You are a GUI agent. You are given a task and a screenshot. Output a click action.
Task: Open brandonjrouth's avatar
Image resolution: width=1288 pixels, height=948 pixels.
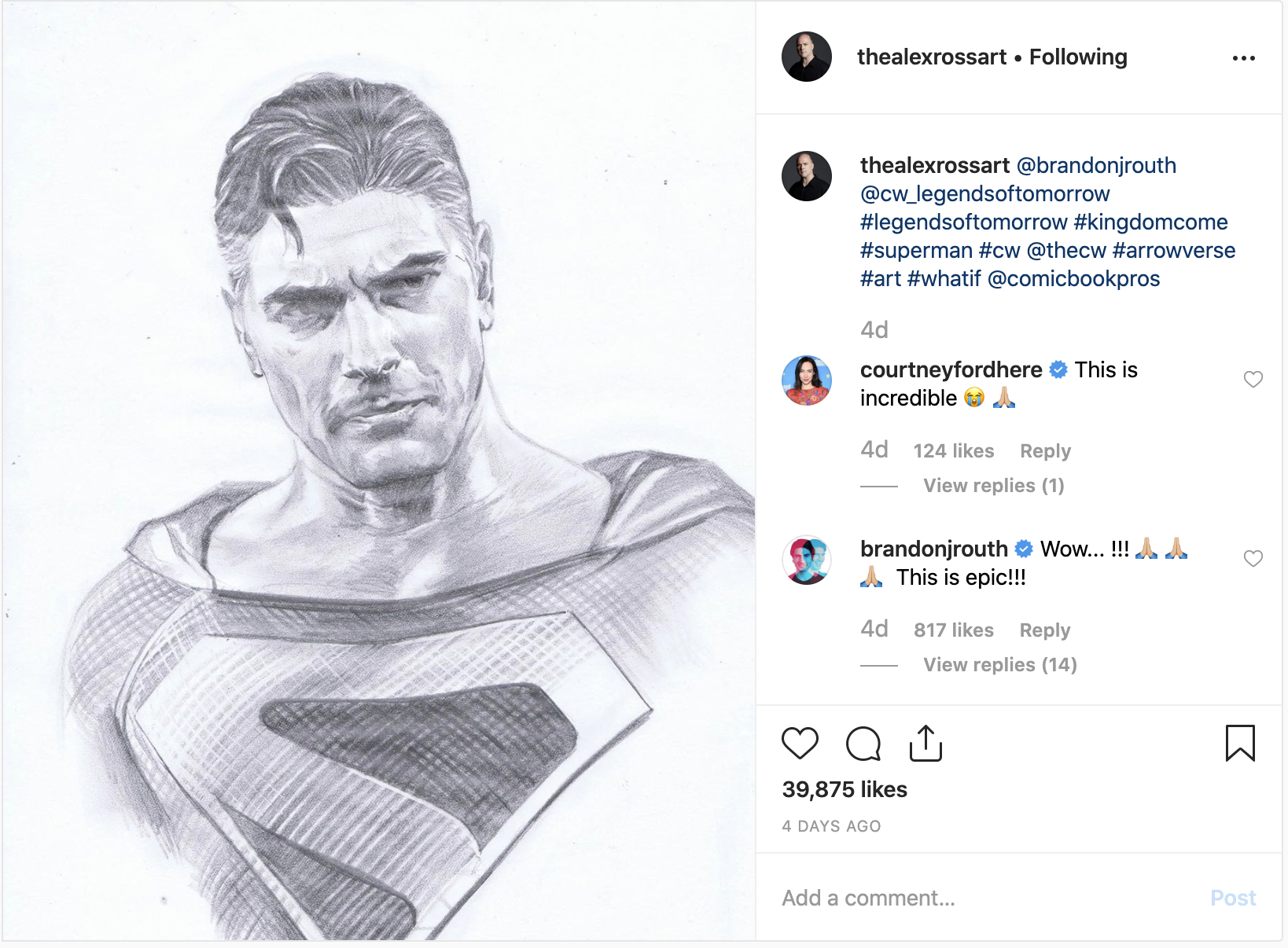[x=807, y=560]
